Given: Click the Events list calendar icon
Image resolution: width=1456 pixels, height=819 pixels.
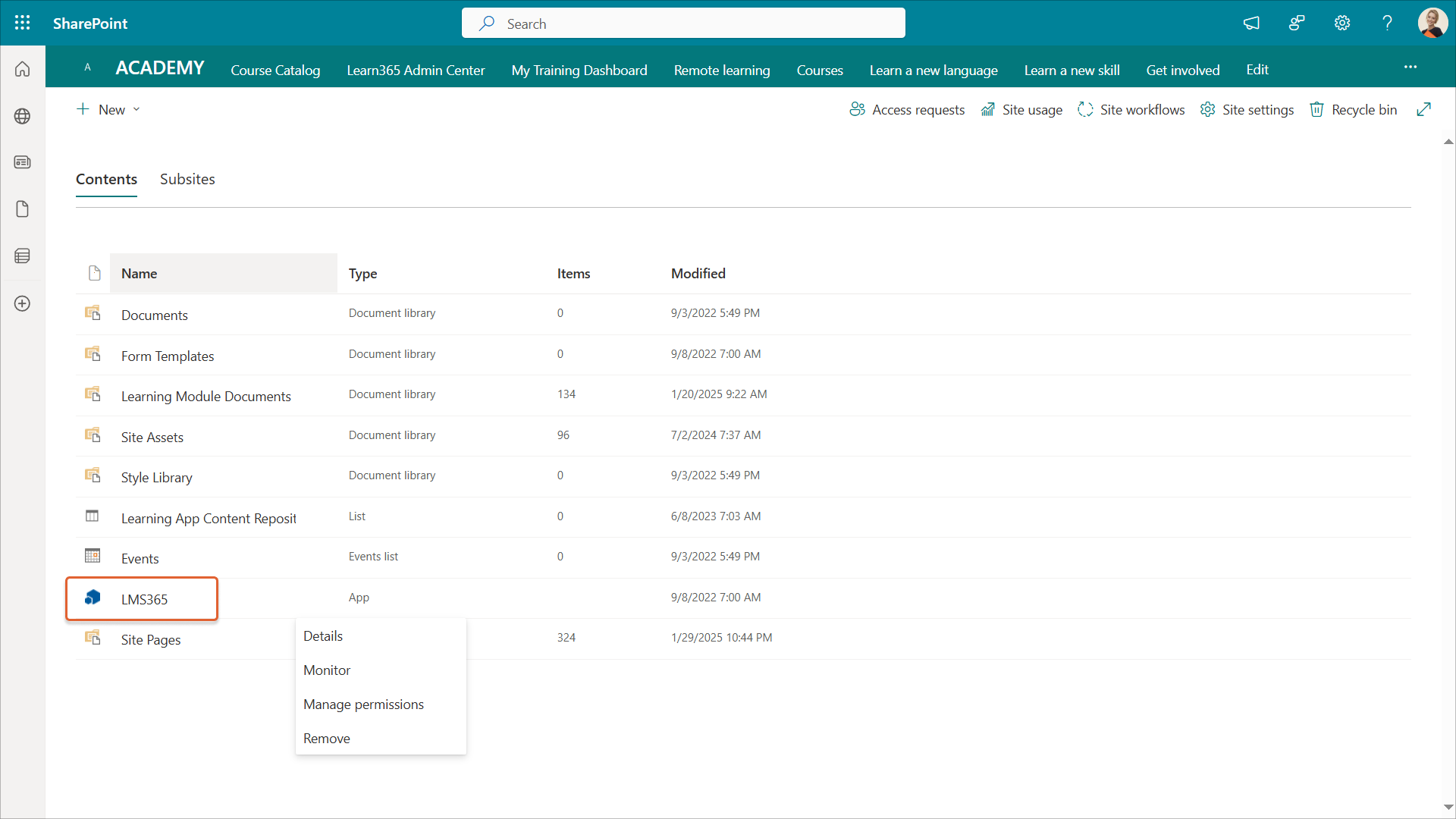Looking at the screenshot, I should [x=93, y=556].
